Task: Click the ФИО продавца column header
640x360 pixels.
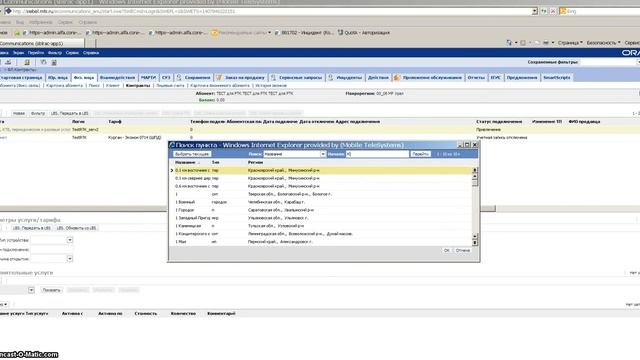Action: point(584,122)
